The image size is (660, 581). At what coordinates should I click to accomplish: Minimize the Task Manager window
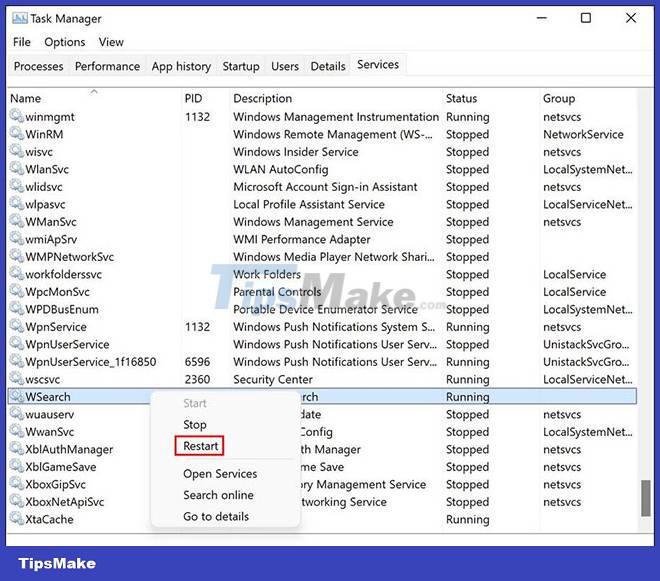542,18
